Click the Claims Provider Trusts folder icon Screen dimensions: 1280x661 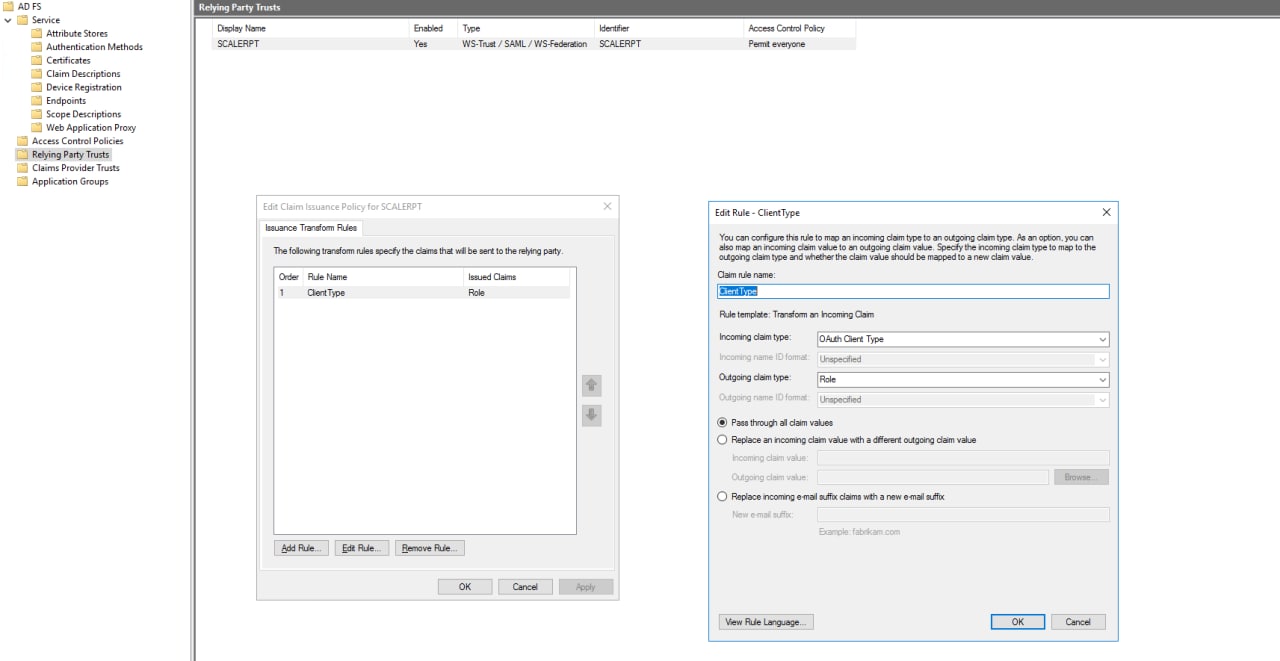click(x=23, y=168)
